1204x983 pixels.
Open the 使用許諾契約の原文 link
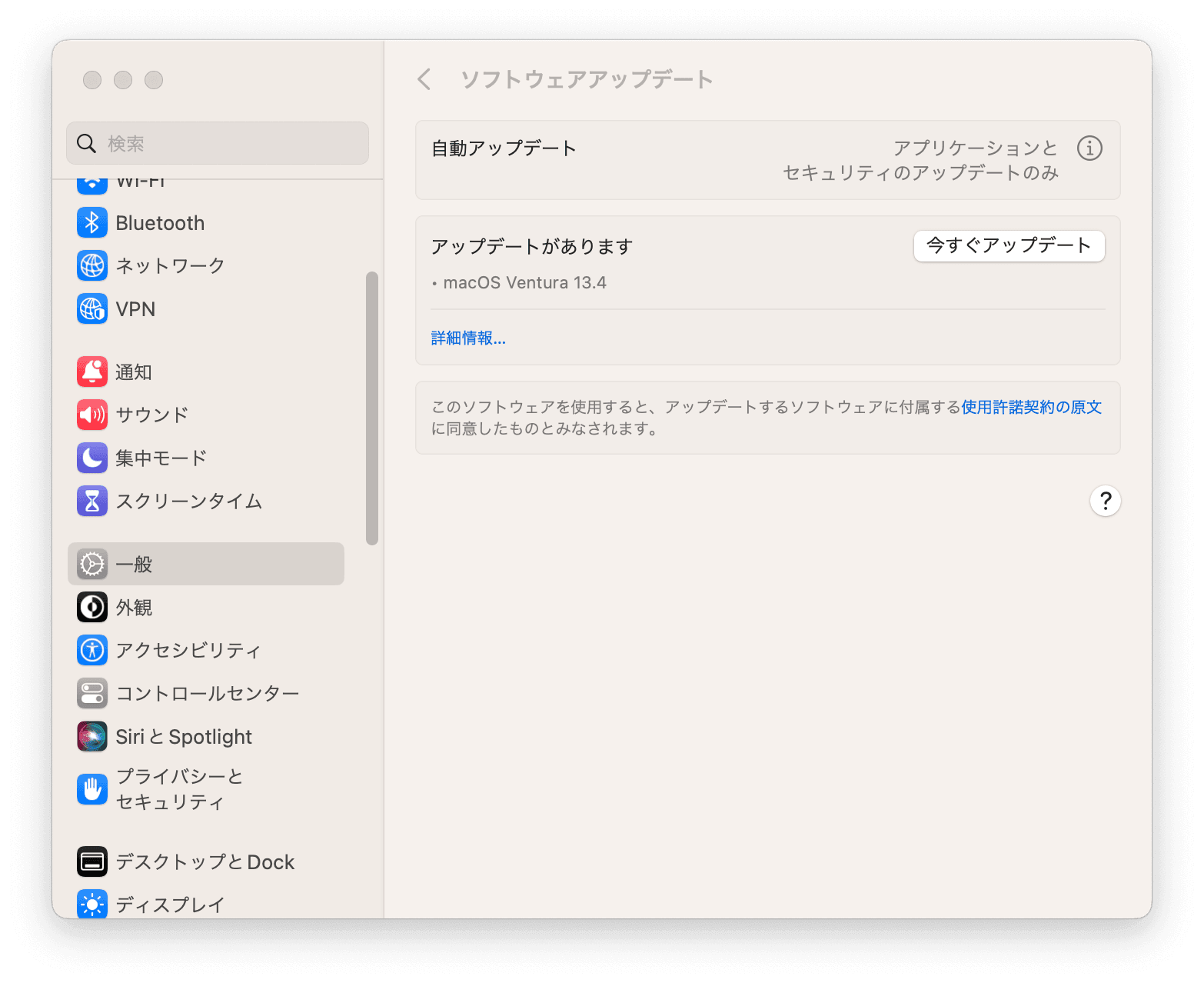[x=1030, y=408]
